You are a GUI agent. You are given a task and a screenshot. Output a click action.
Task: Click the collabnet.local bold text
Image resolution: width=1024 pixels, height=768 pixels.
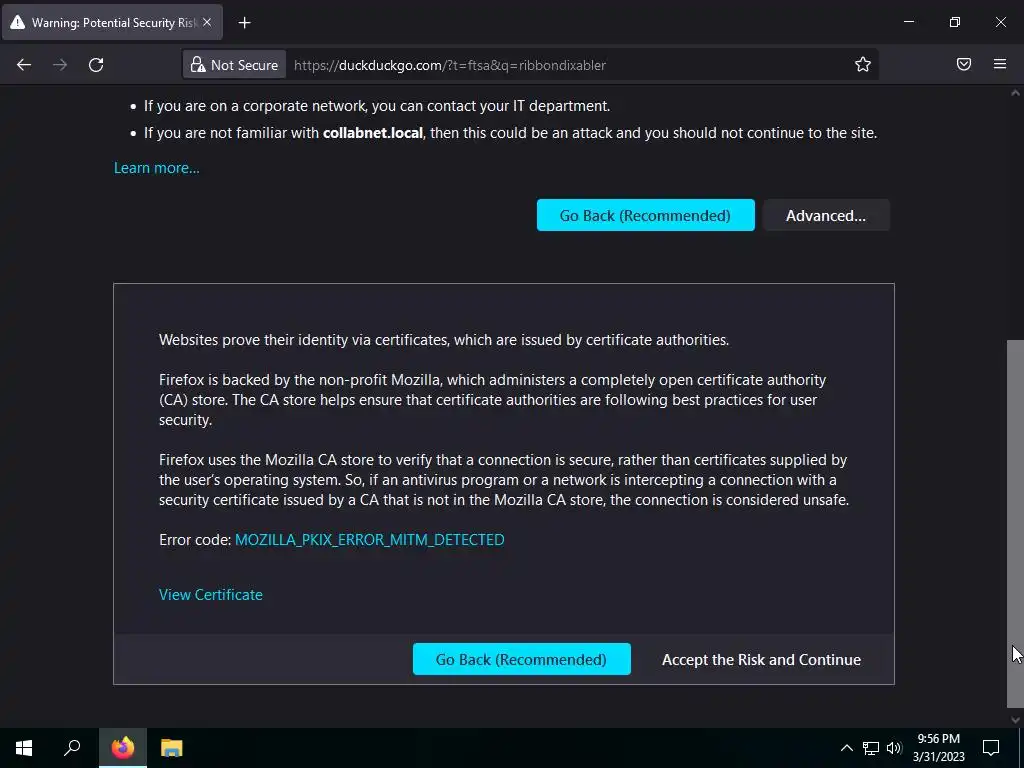(373, 133)
